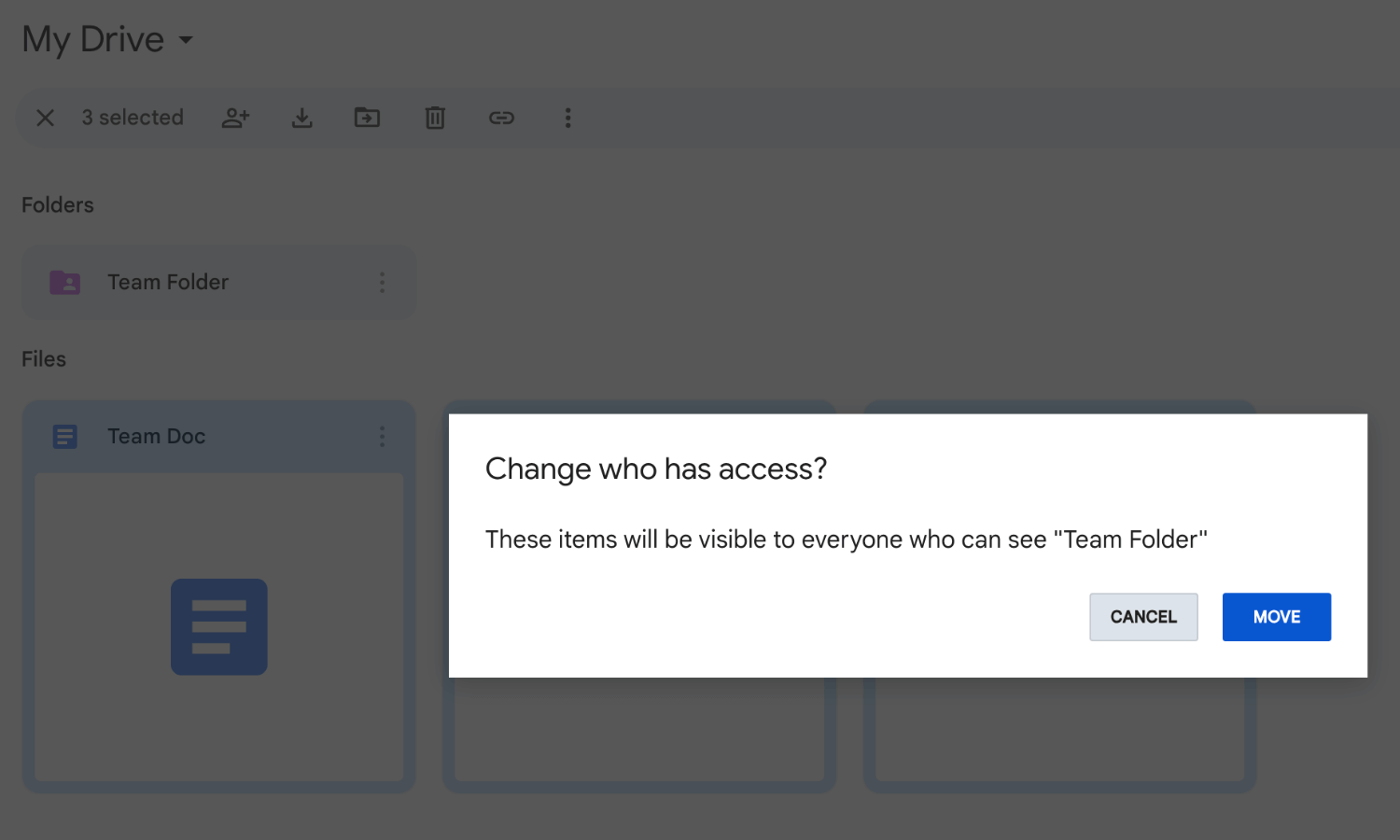Viewport: 1400px width, 840px height.
Task: Open the toolbar overflow menu
Action: (568, 118)
